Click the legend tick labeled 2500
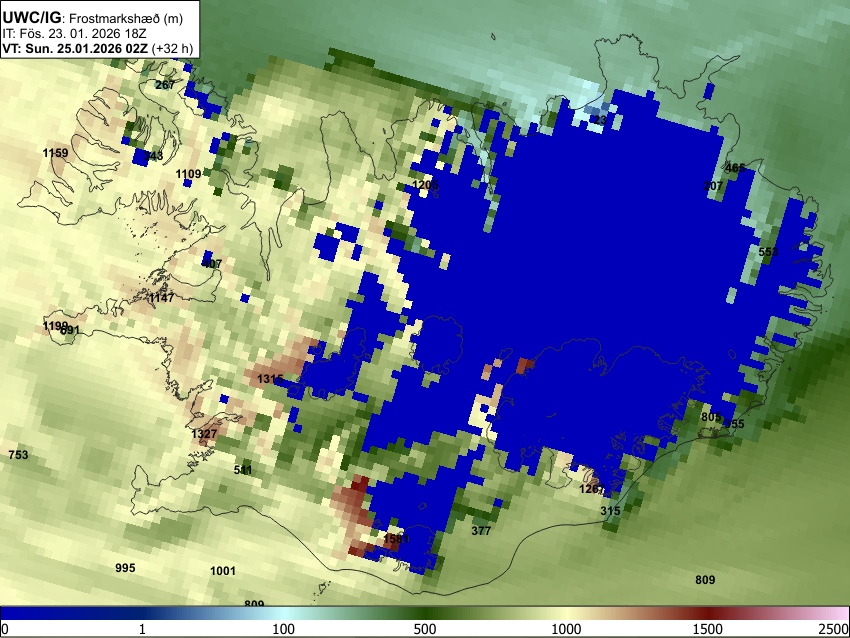This screenshot has width=850, height=638. [x=833, y=629]
